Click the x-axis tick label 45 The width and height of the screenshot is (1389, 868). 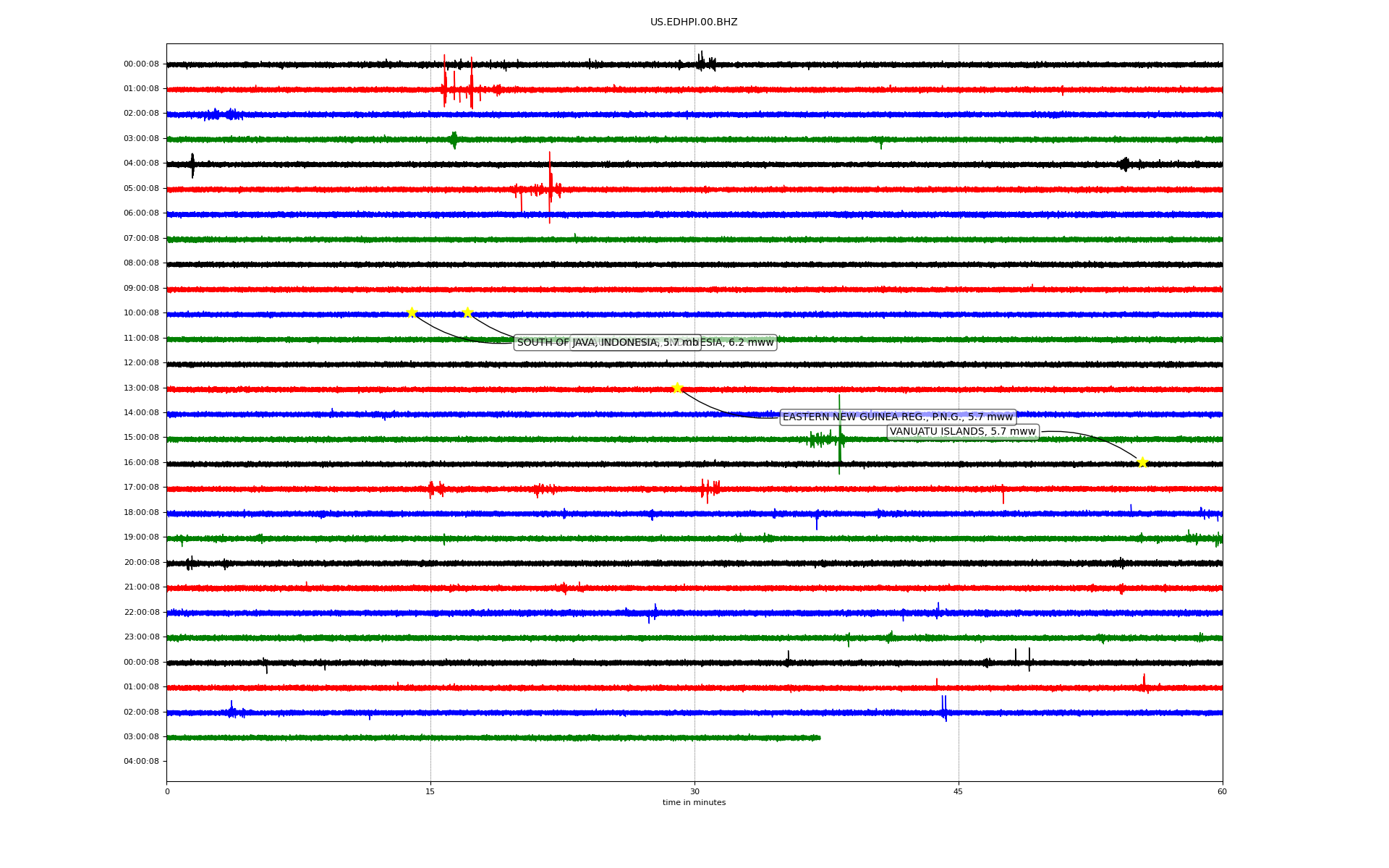959,792
